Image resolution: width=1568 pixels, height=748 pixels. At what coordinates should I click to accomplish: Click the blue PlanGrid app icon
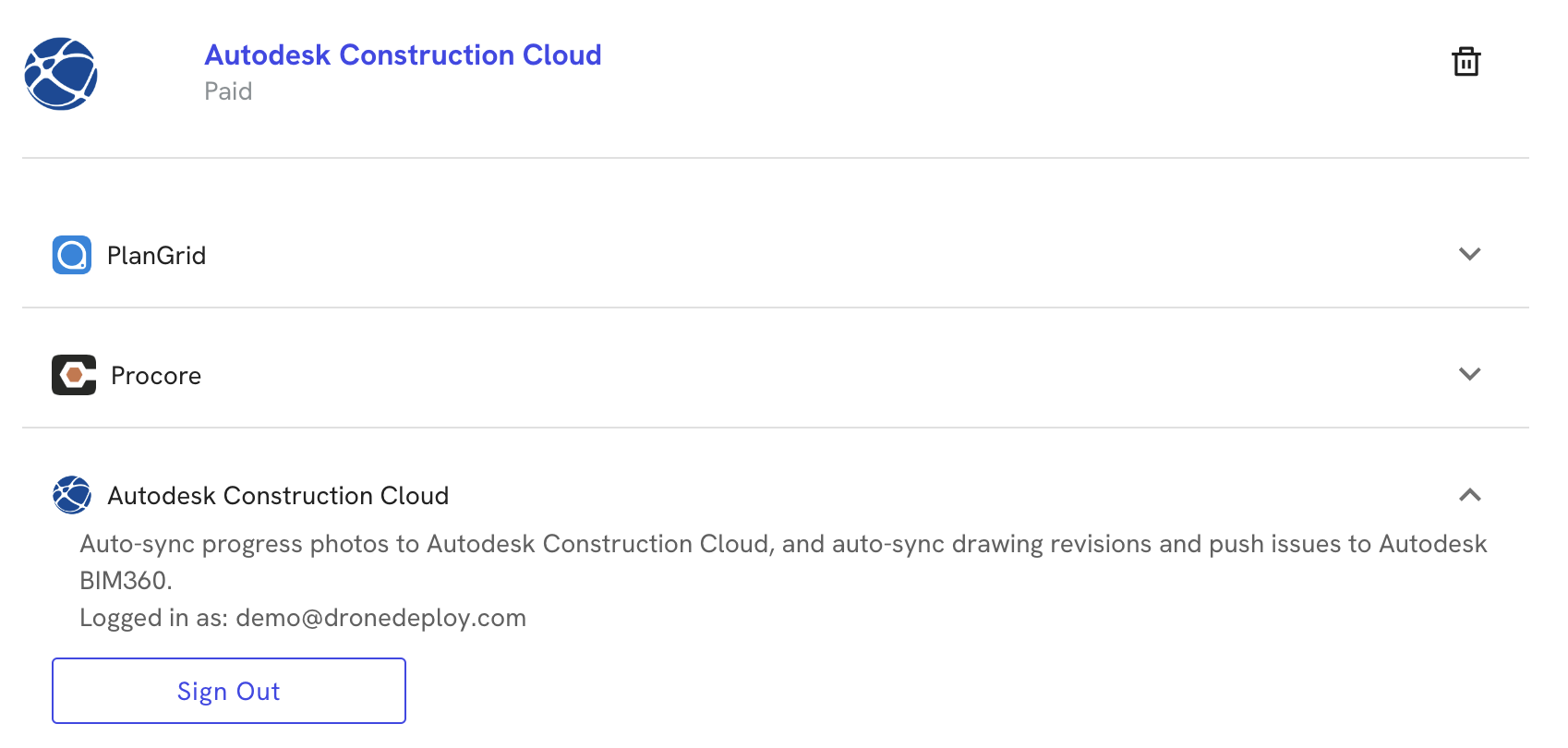[72, 255]
